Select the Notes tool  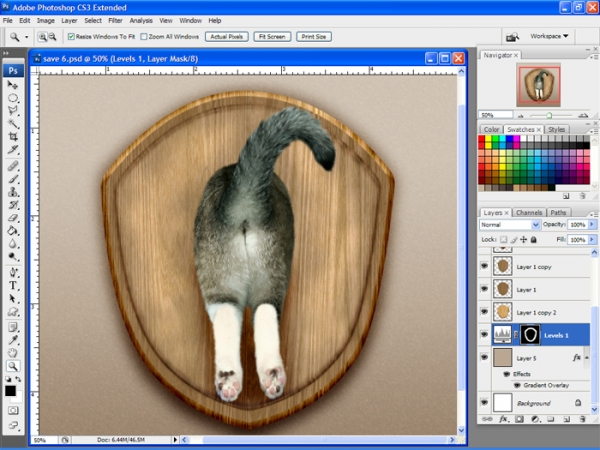pos(13,328)
